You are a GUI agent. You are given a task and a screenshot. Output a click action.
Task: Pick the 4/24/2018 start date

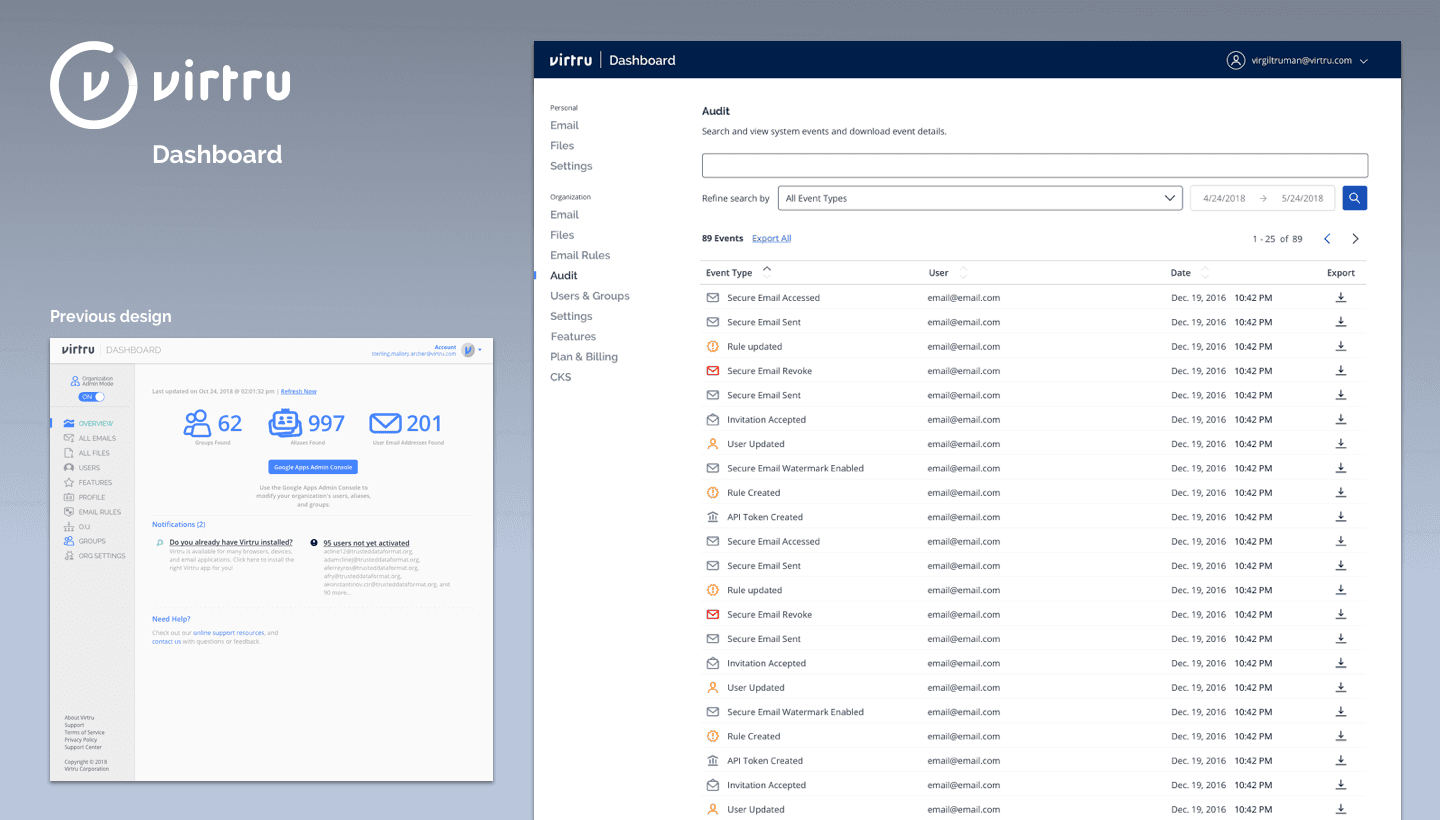click(x=1224, y=198)
